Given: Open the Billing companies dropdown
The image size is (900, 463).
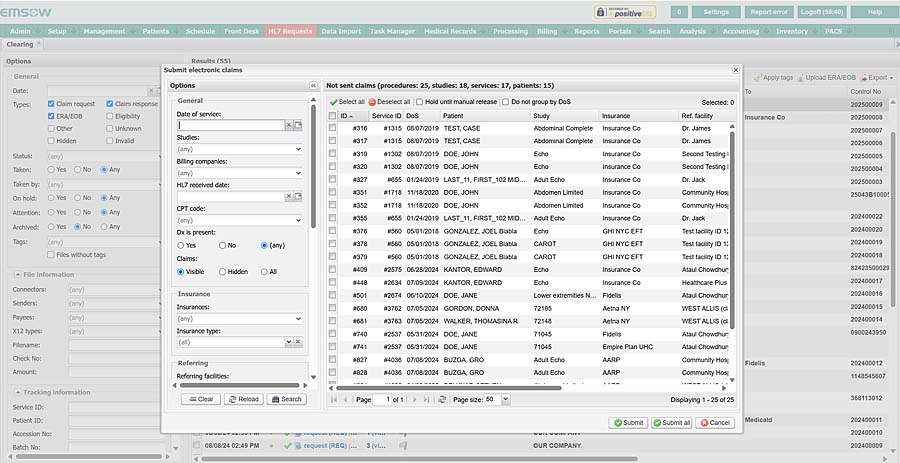Looking at the screenshot, I should coord(297,173).
